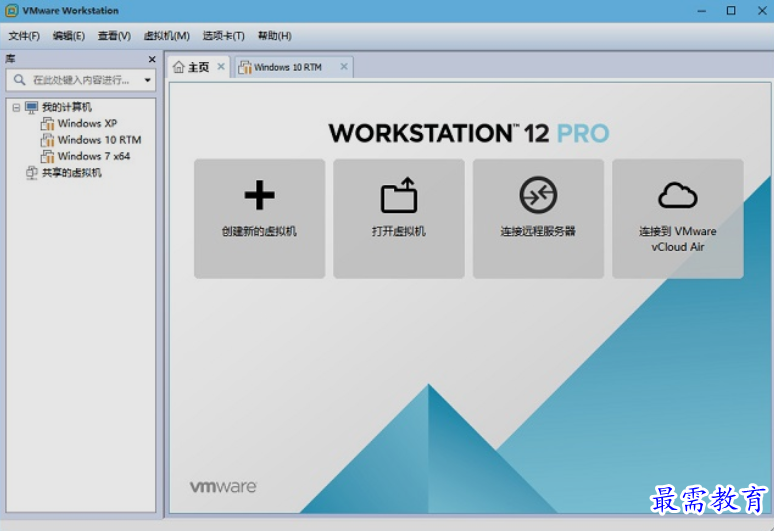774x531 pixels.
Task: Open the 虚拟机(M) menu
Action: [x=166, y=36]
